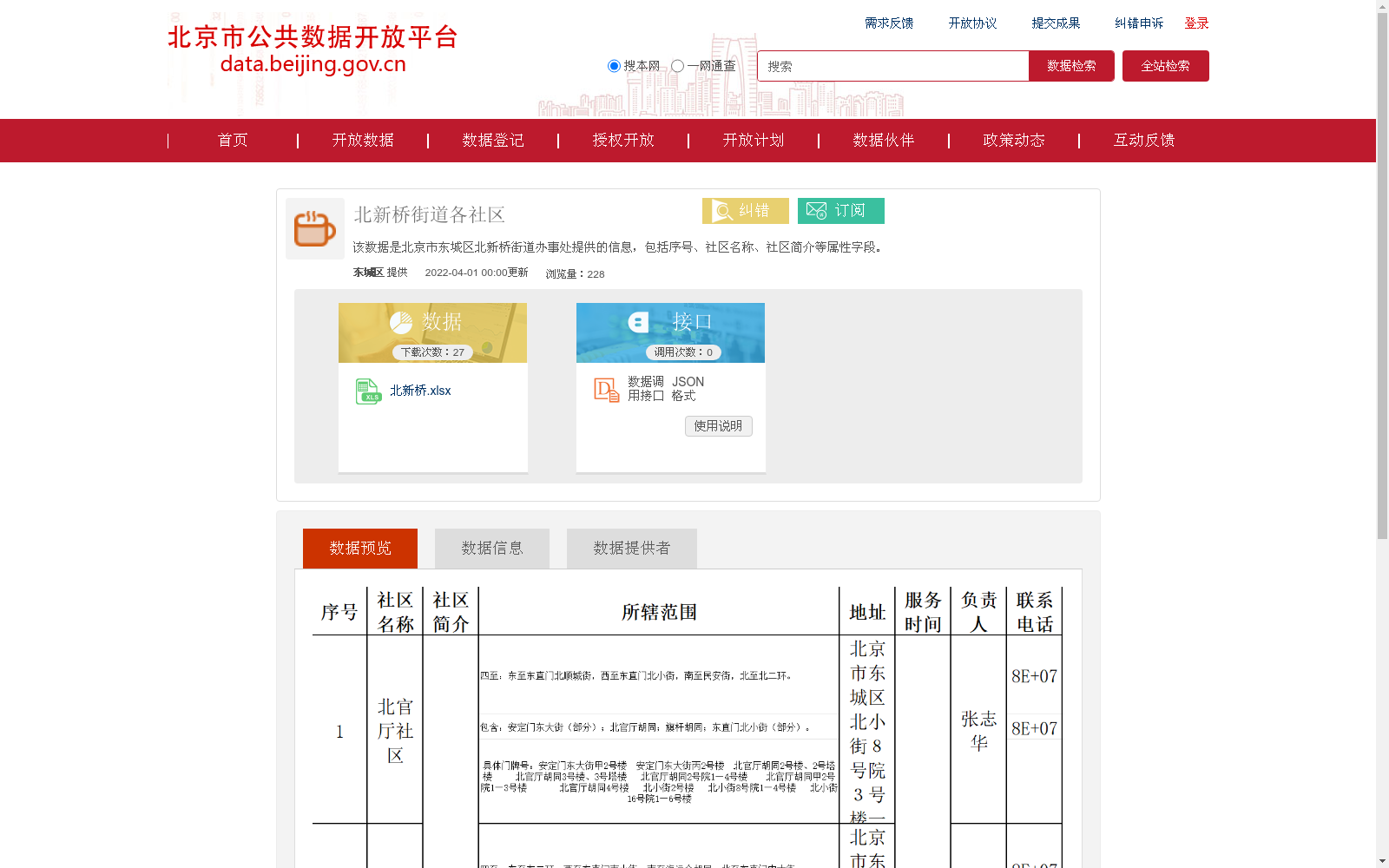Open 政策动态 navigation item
Image resolution: width=1389 pixels, height=868 pixels.
[1014, 141]
